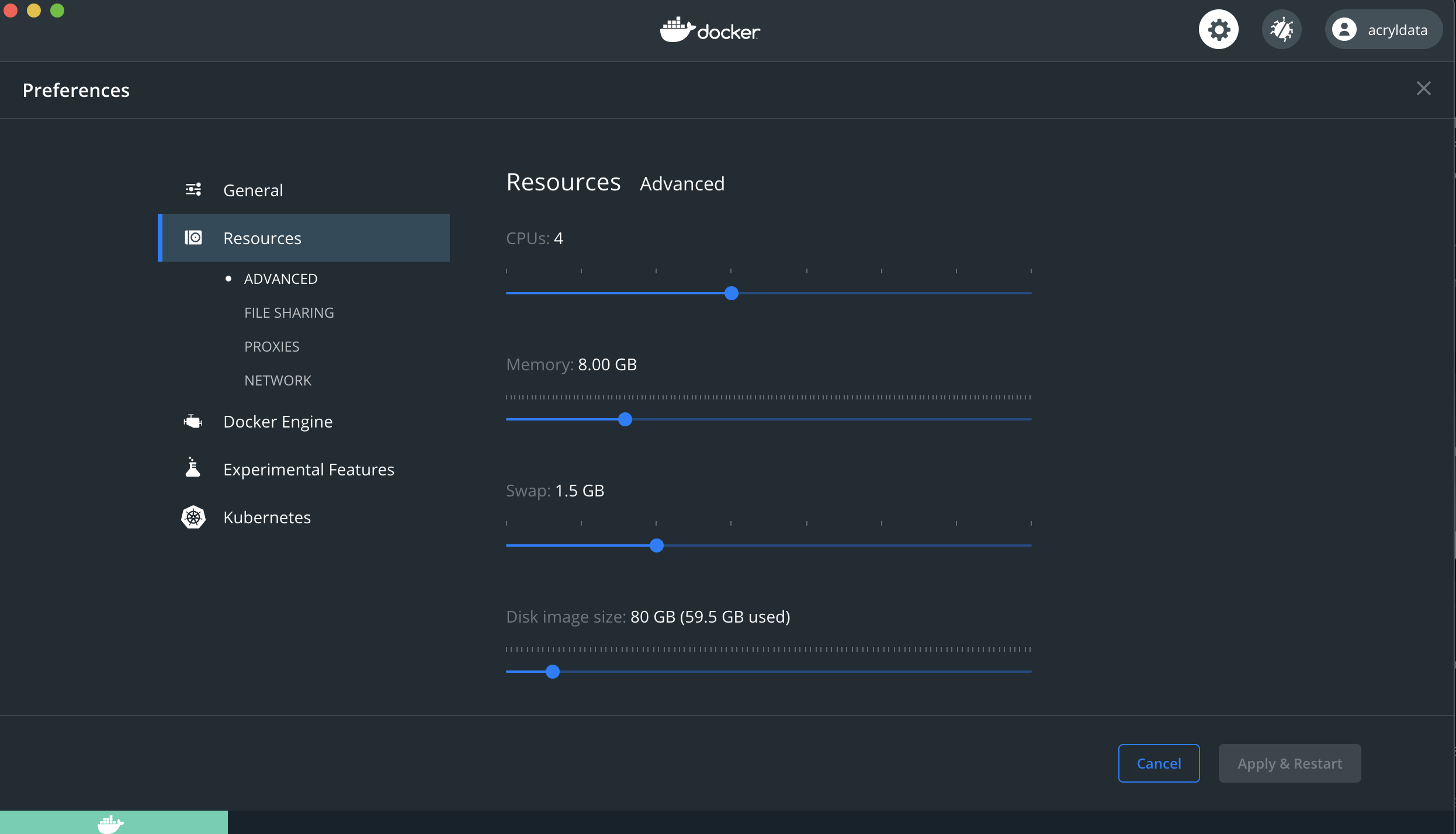Click the acryldata user avatar icon

pyautogui.click(x=1344, y=30)
